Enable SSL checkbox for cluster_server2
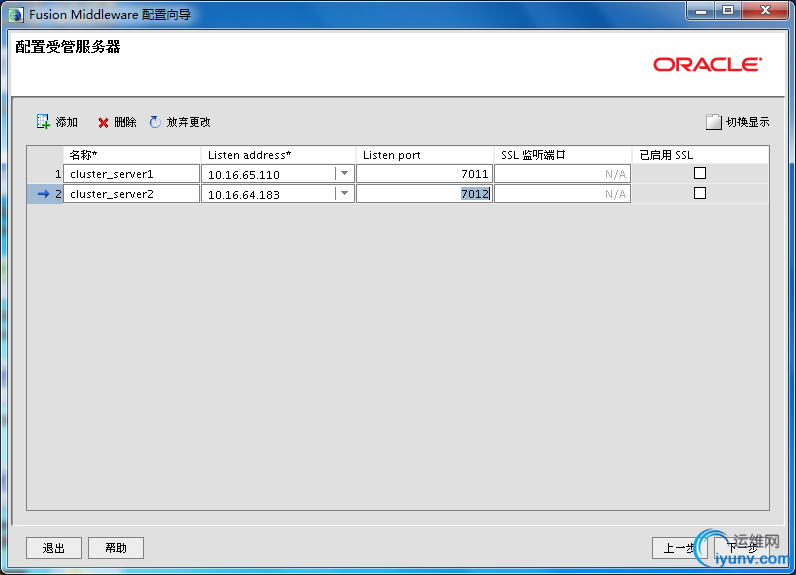796x575 pixels. [700, 193]
